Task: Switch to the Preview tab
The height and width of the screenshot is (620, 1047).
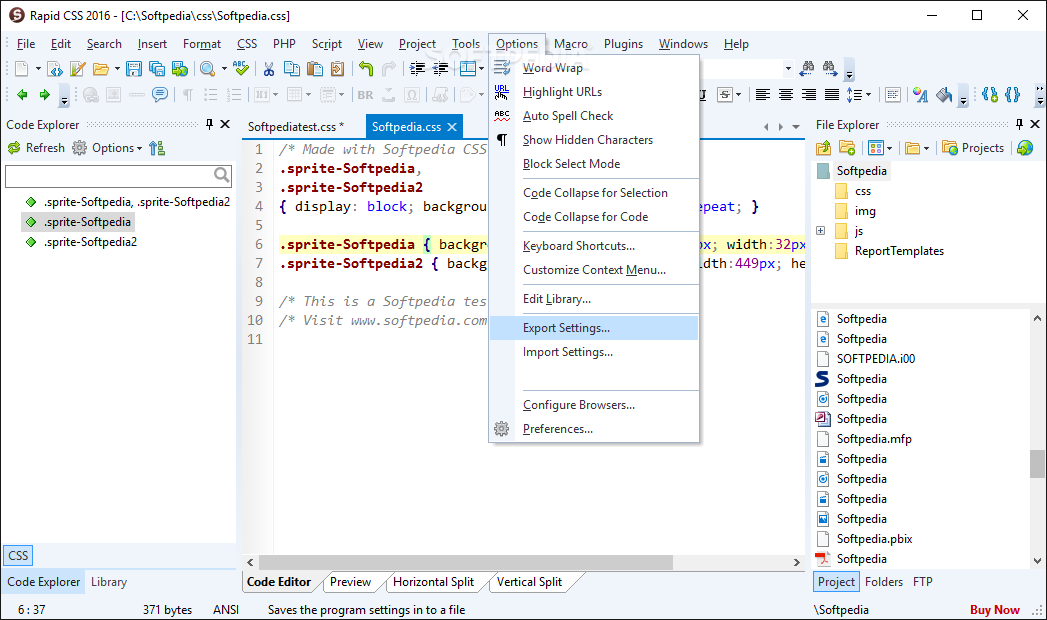Action: point(351,582)
